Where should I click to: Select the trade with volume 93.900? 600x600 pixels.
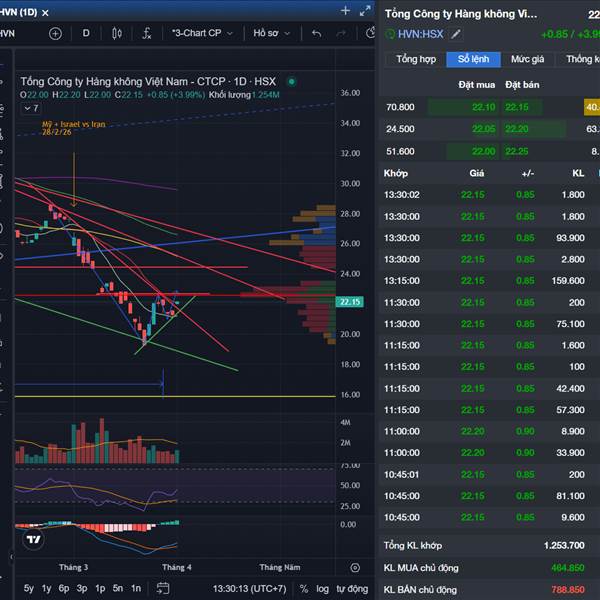click(x=489, y=238)
